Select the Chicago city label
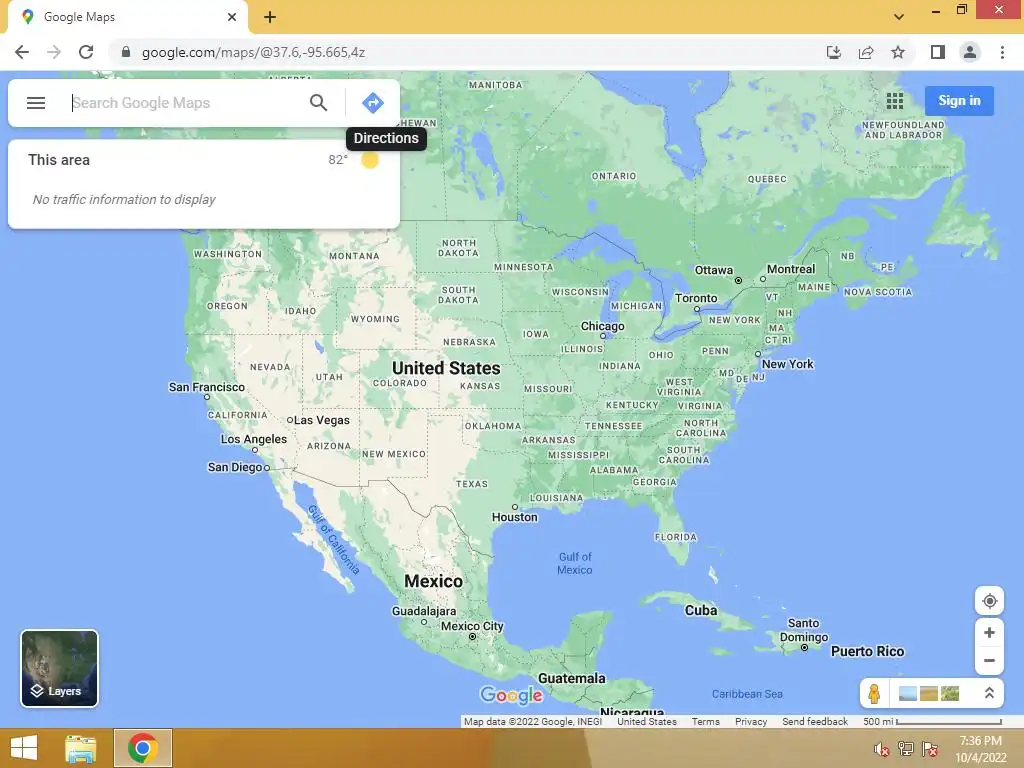 click(602, 326)
